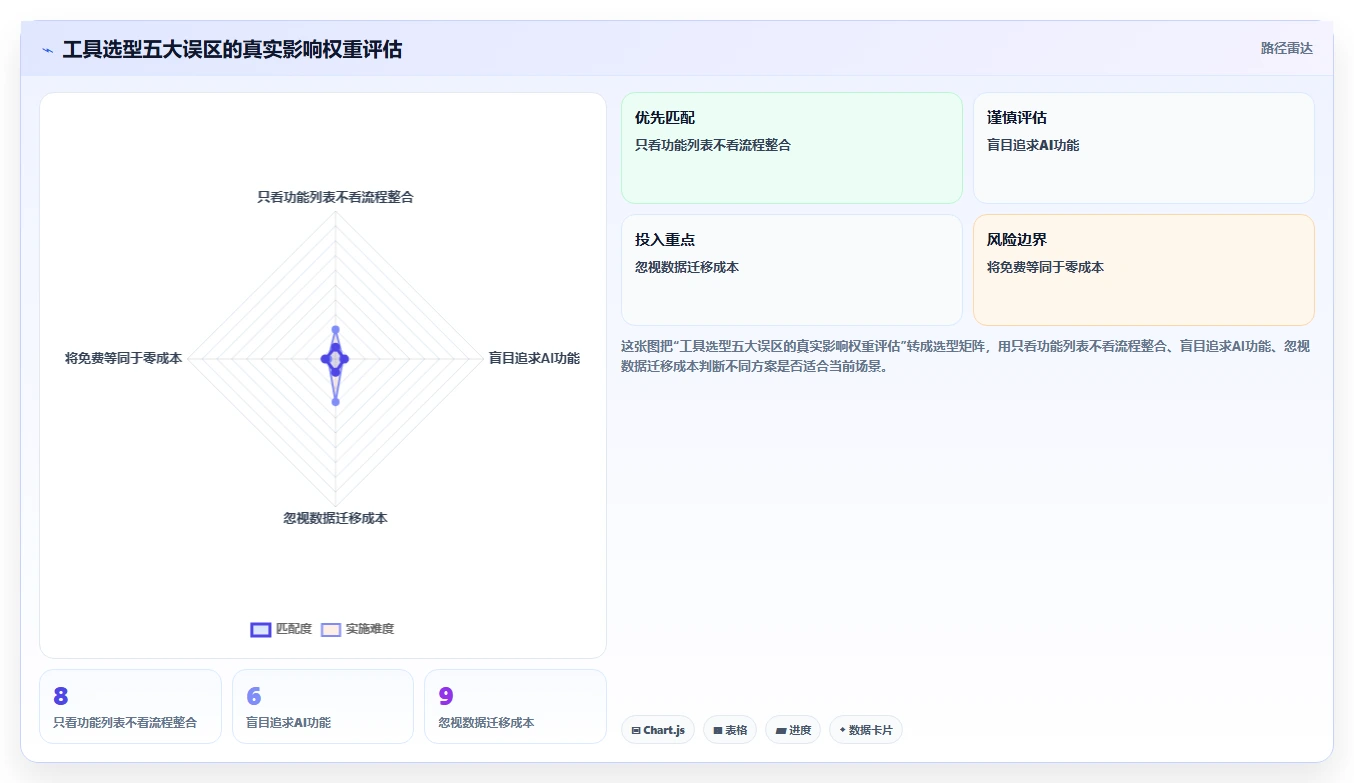This screenshot has width=1354, height=783.
Task: Click radar axis label 盲目追求AI功能
Action: click(534, 358)
